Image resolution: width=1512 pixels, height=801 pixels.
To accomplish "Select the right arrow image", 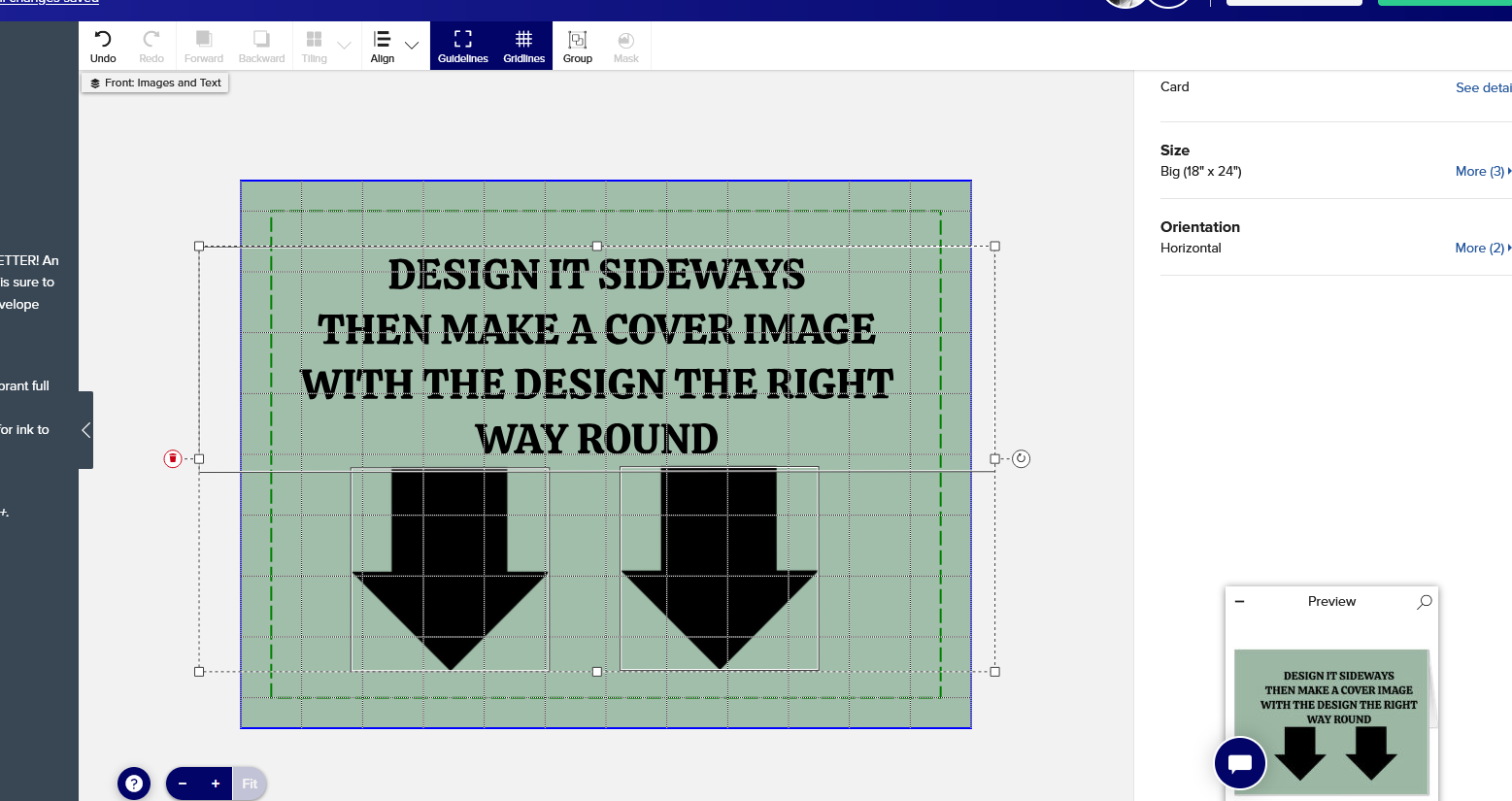I will tap(720, 569).
